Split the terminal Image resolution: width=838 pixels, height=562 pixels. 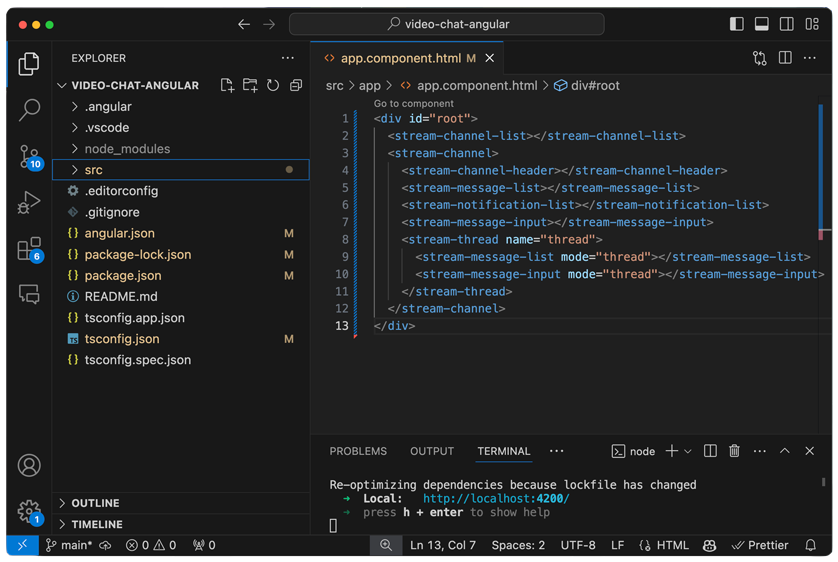(x=710, y=451)
